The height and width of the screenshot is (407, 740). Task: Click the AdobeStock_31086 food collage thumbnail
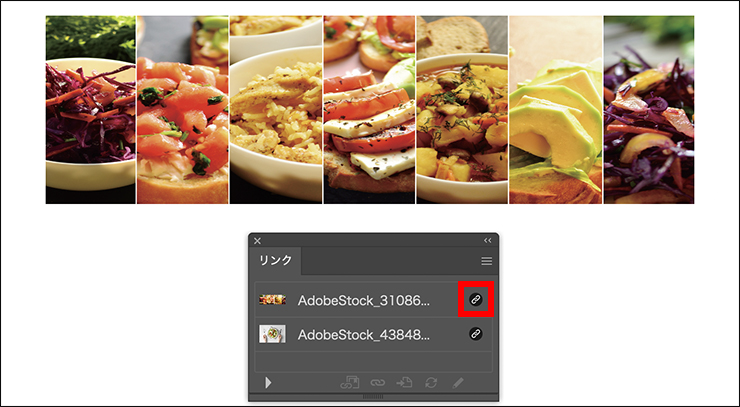[x=272, y=299]
